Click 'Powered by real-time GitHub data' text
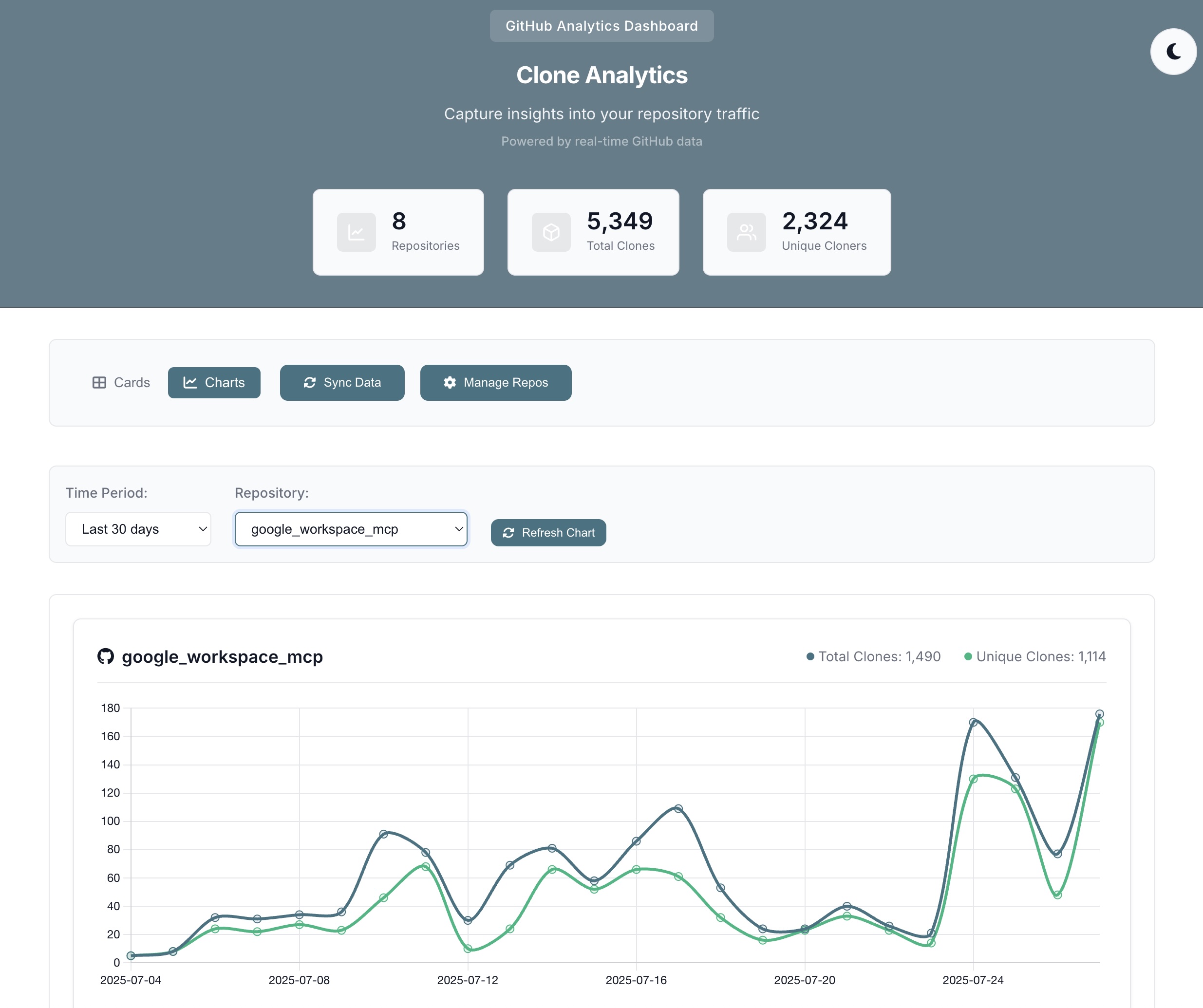1203x1008 pixels. coord(601,142)
